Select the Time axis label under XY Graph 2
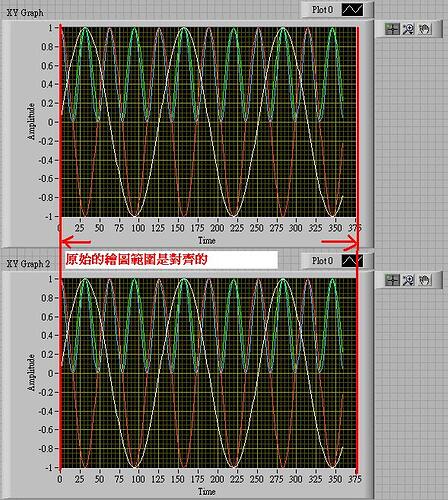 point(207,491)
